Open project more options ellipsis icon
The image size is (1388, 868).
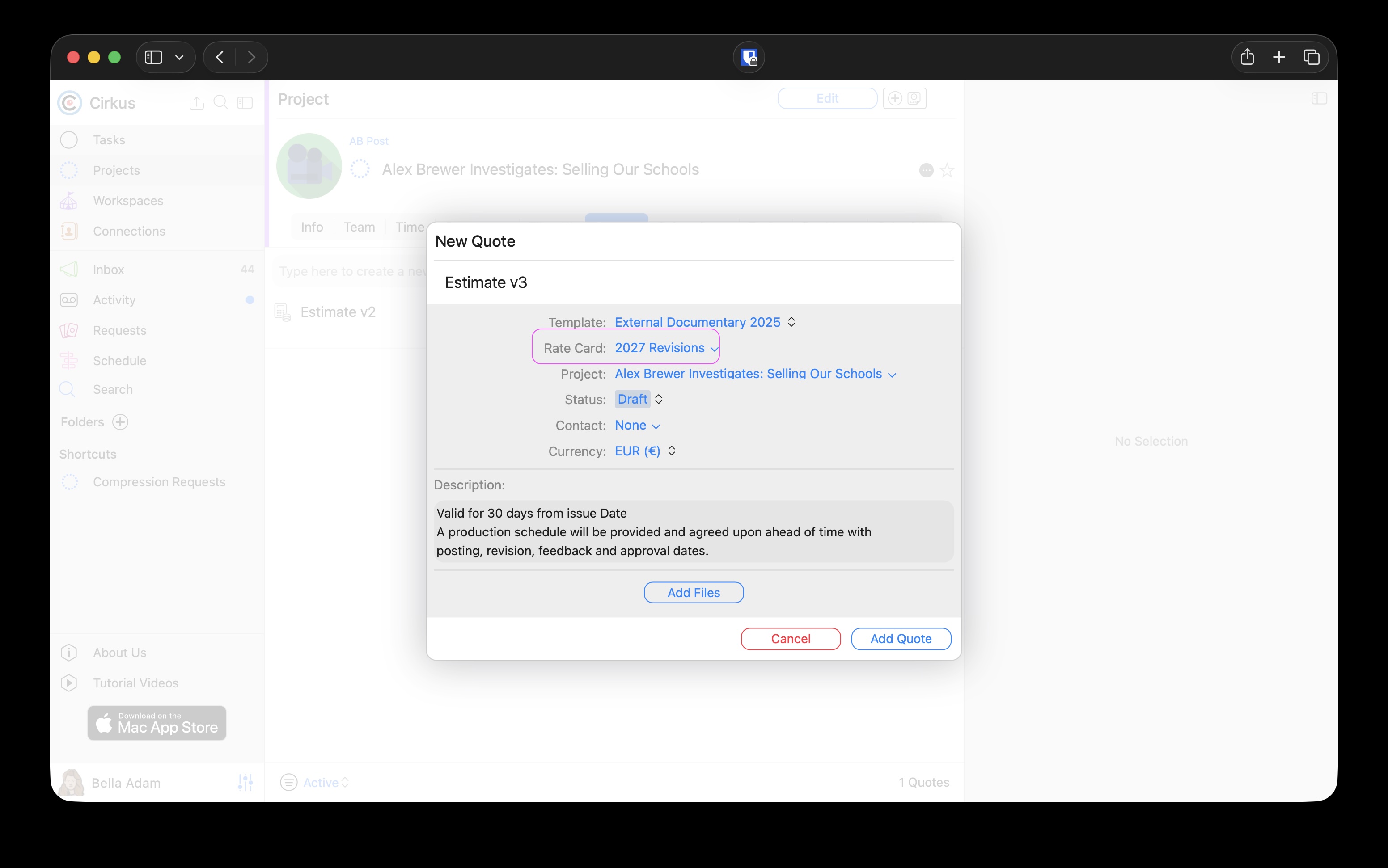(926, 170)
